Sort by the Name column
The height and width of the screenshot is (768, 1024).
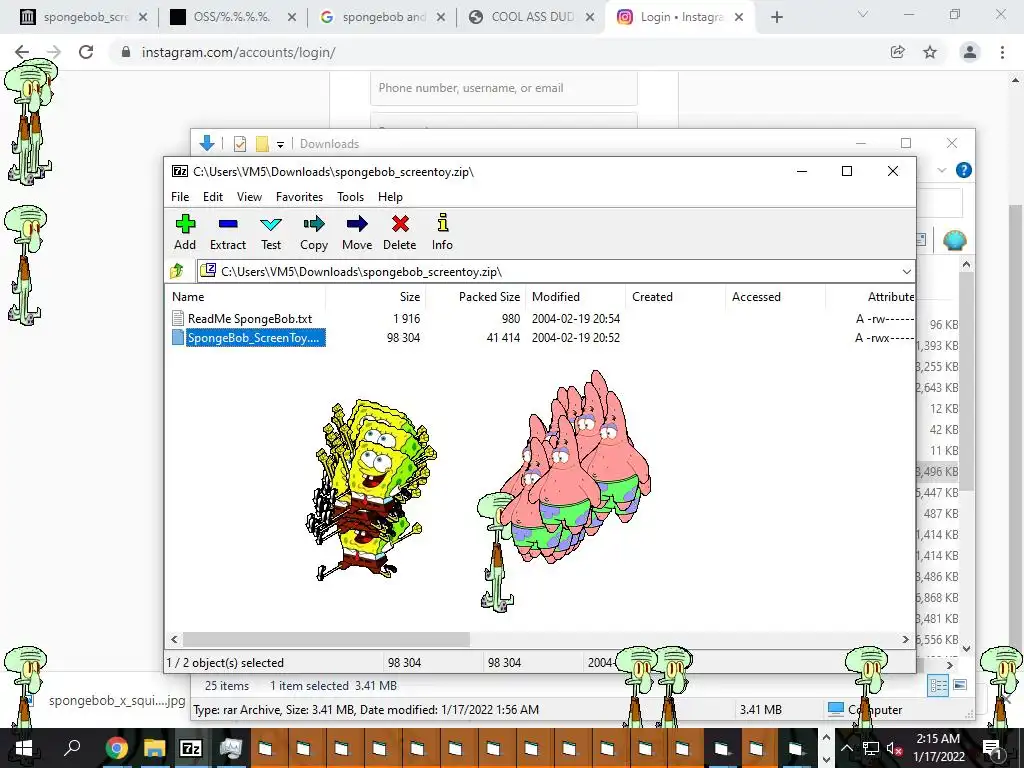coord(246,296)
